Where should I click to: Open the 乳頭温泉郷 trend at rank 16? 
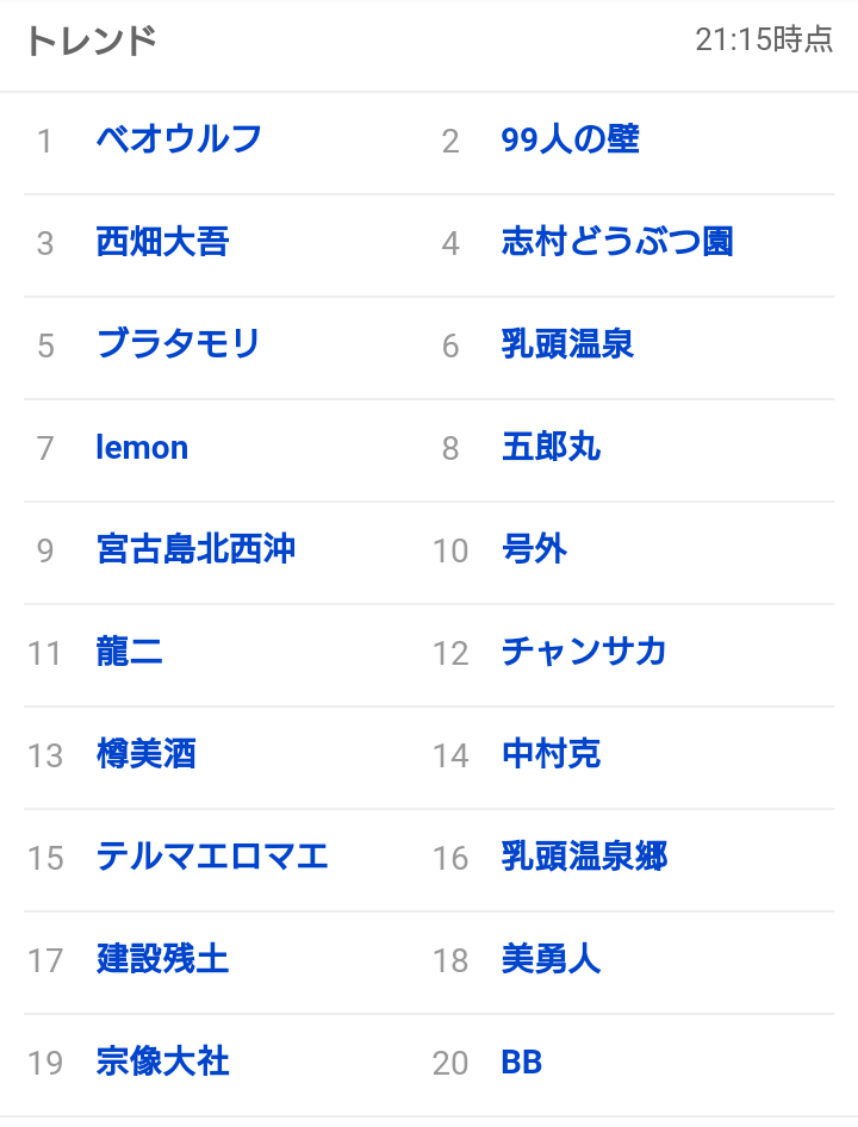584,857
